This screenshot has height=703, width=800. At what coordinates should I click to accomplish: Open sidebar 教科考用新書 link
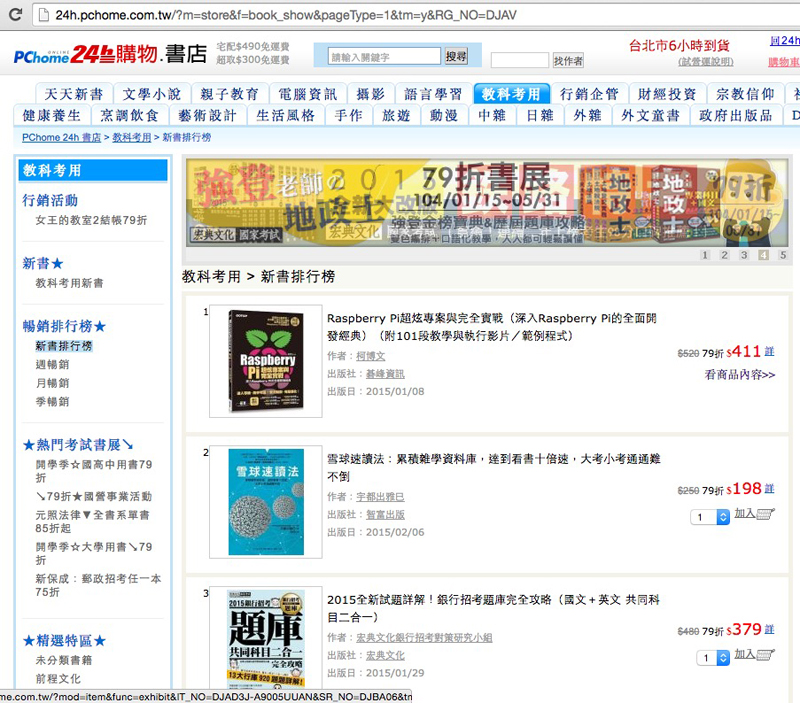(69, 283)
